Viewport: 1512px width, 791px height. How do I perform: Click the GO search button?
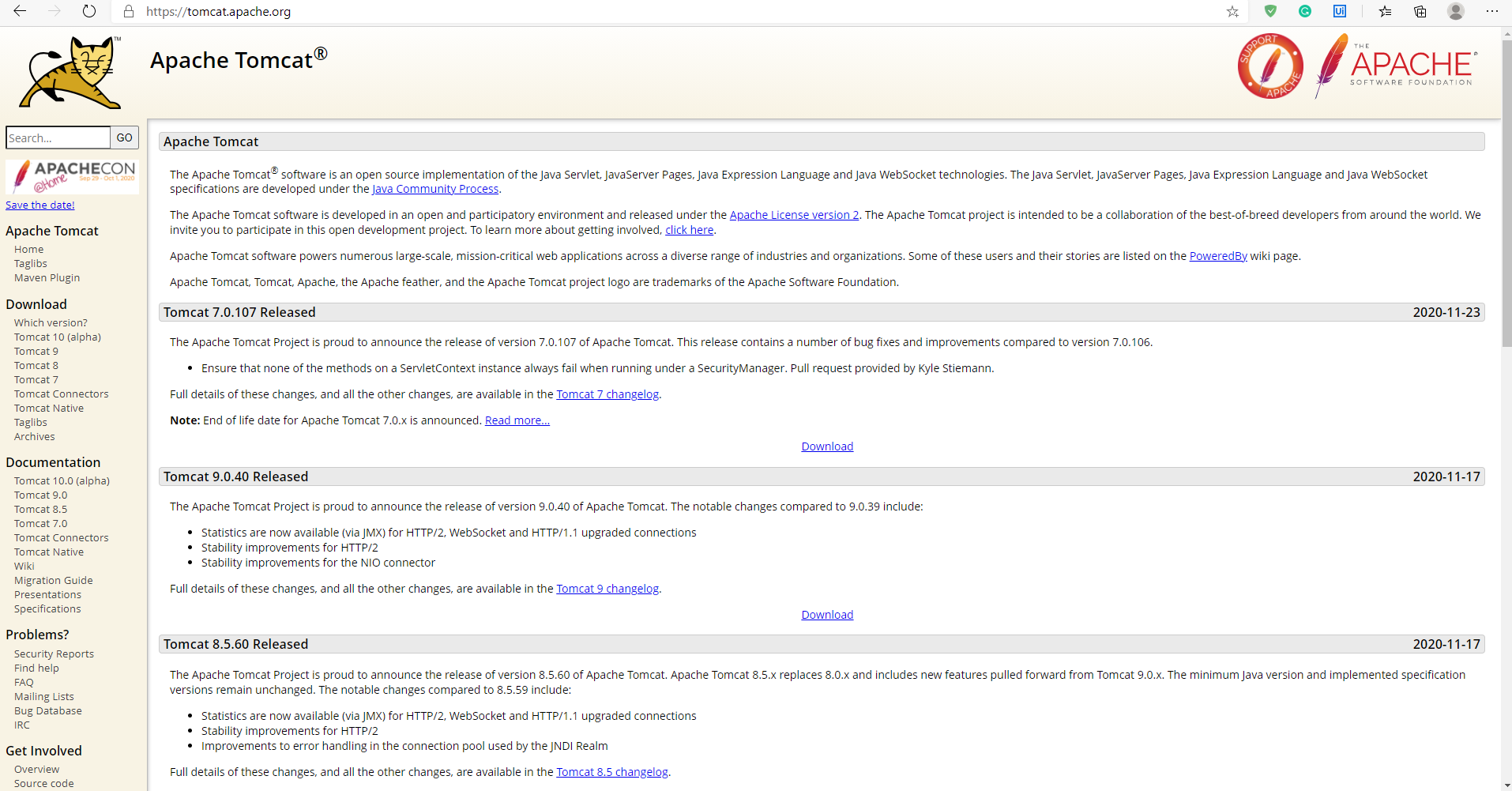coord(124,137)
